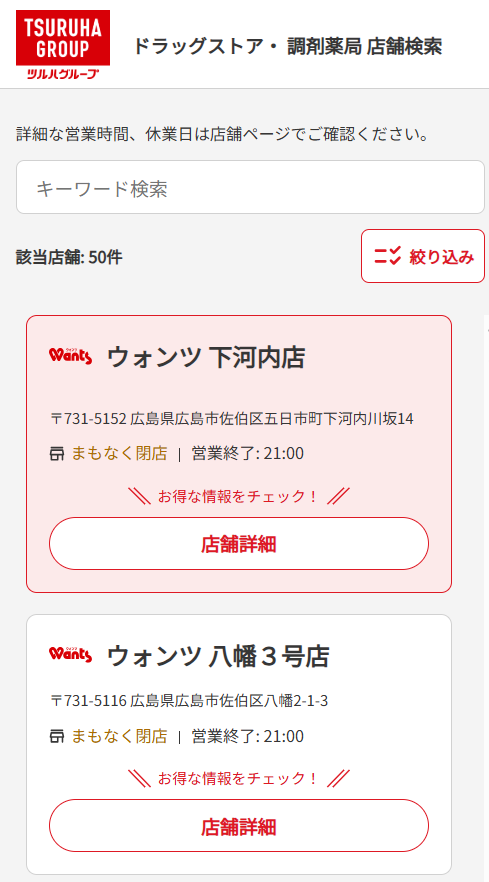Click the 該当店舗: 50件 result count
The height and width of the screenshot is (882, 489).
[69, 258]
